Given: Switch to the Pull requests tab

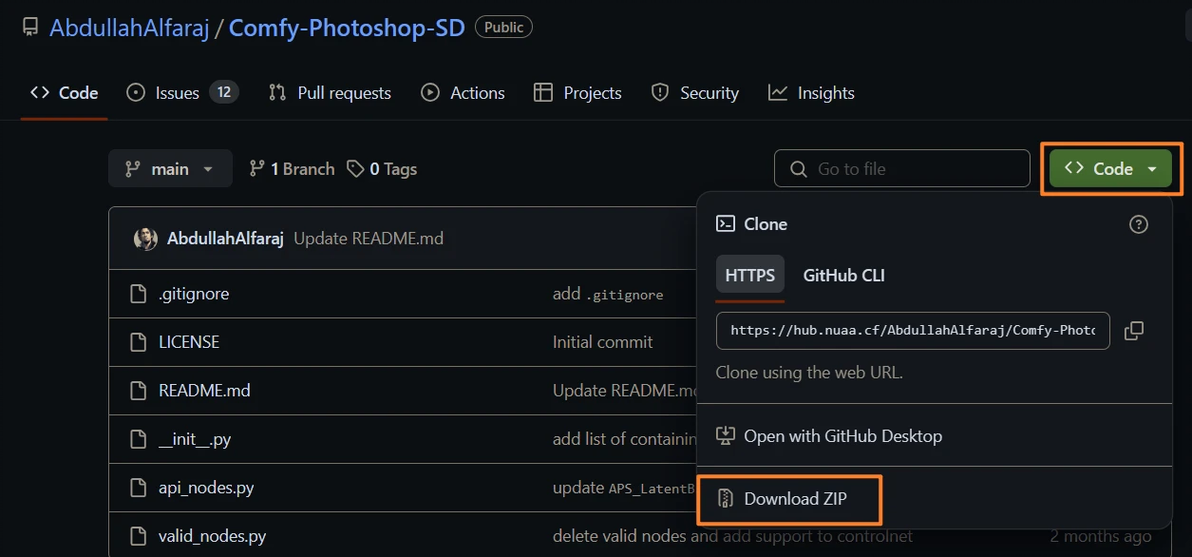Looking at the screenshot, I should pos(330,93).
